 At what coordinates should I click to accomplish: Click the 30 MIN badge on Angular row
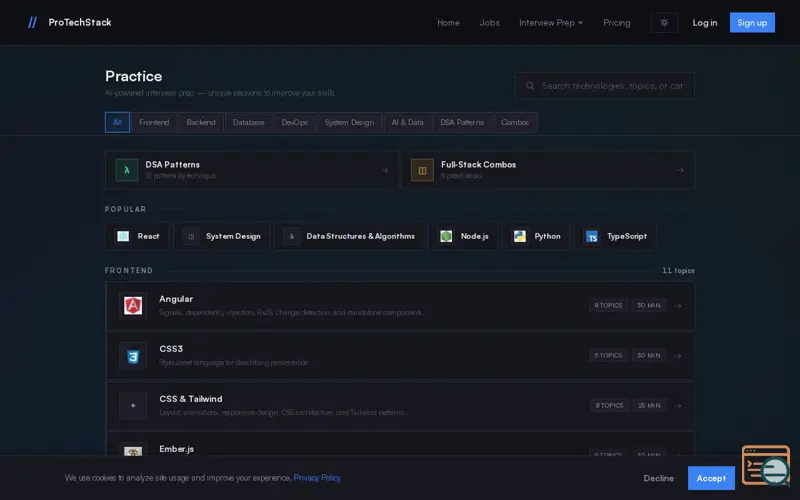point(648,305)
